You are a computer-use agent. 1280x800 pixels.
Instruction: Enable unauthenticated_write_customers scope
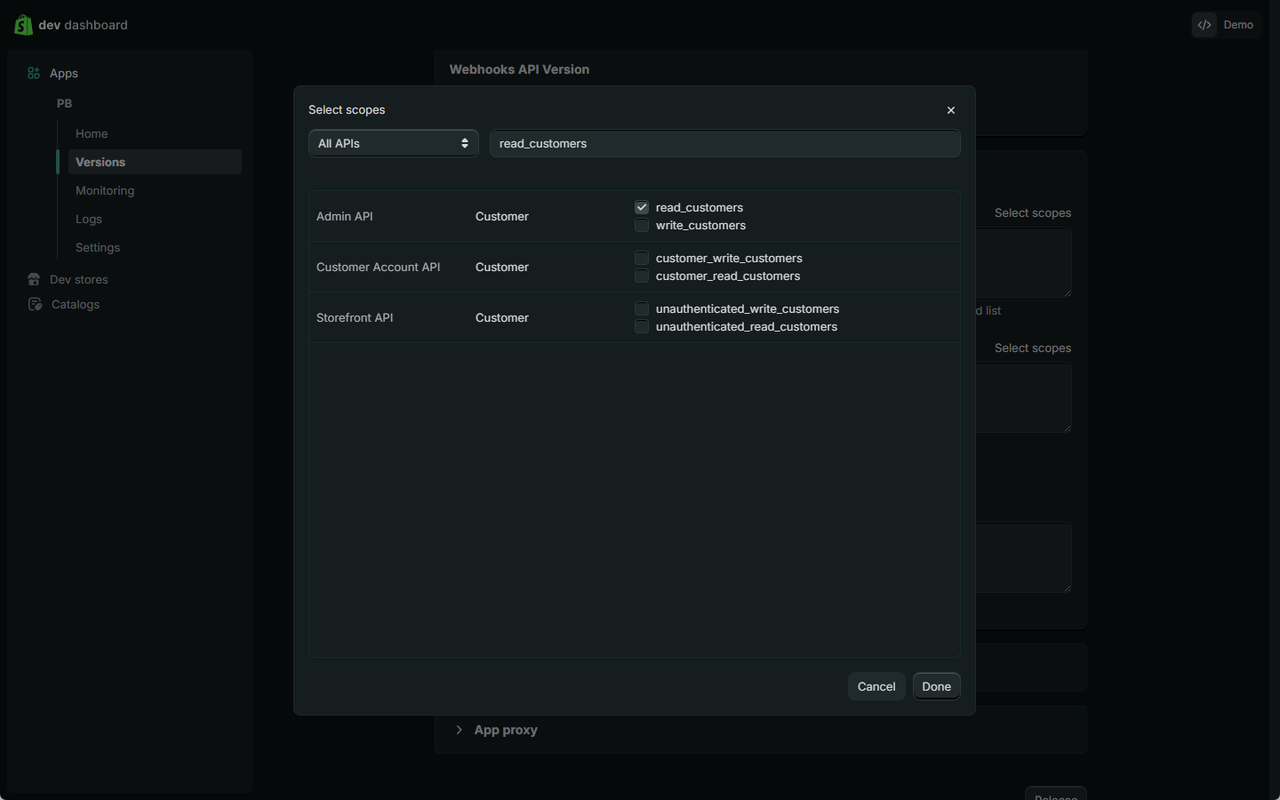642,309
